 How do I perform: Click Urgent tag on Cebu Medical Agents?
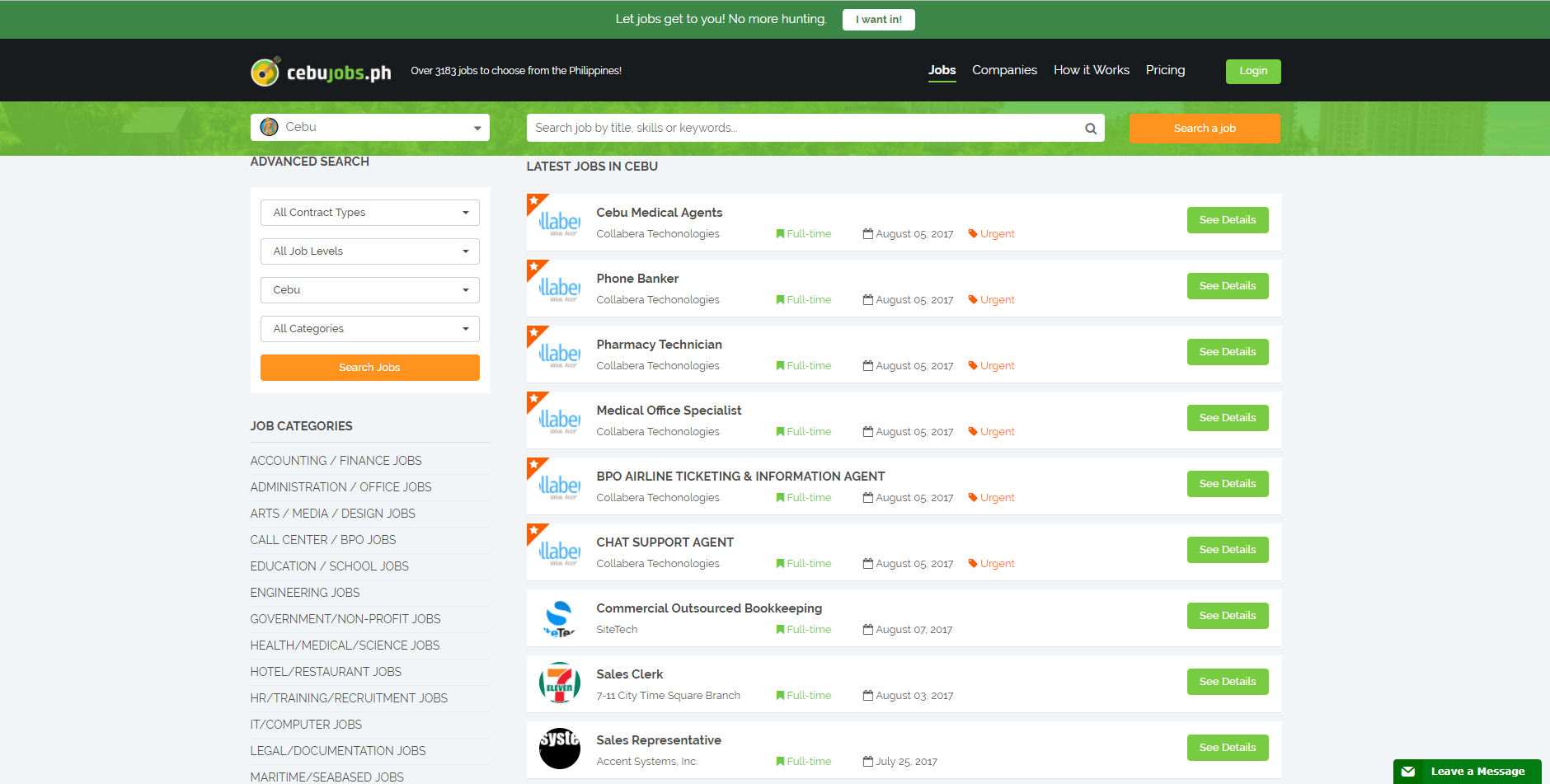(991, 234)
